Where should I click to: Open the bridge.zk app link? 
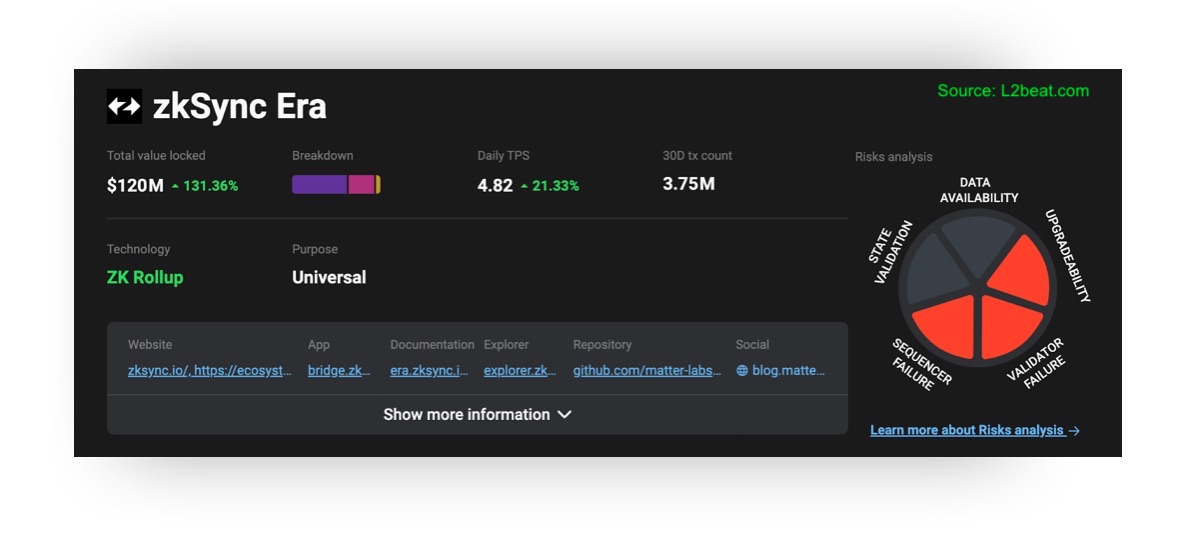(339, 371)
